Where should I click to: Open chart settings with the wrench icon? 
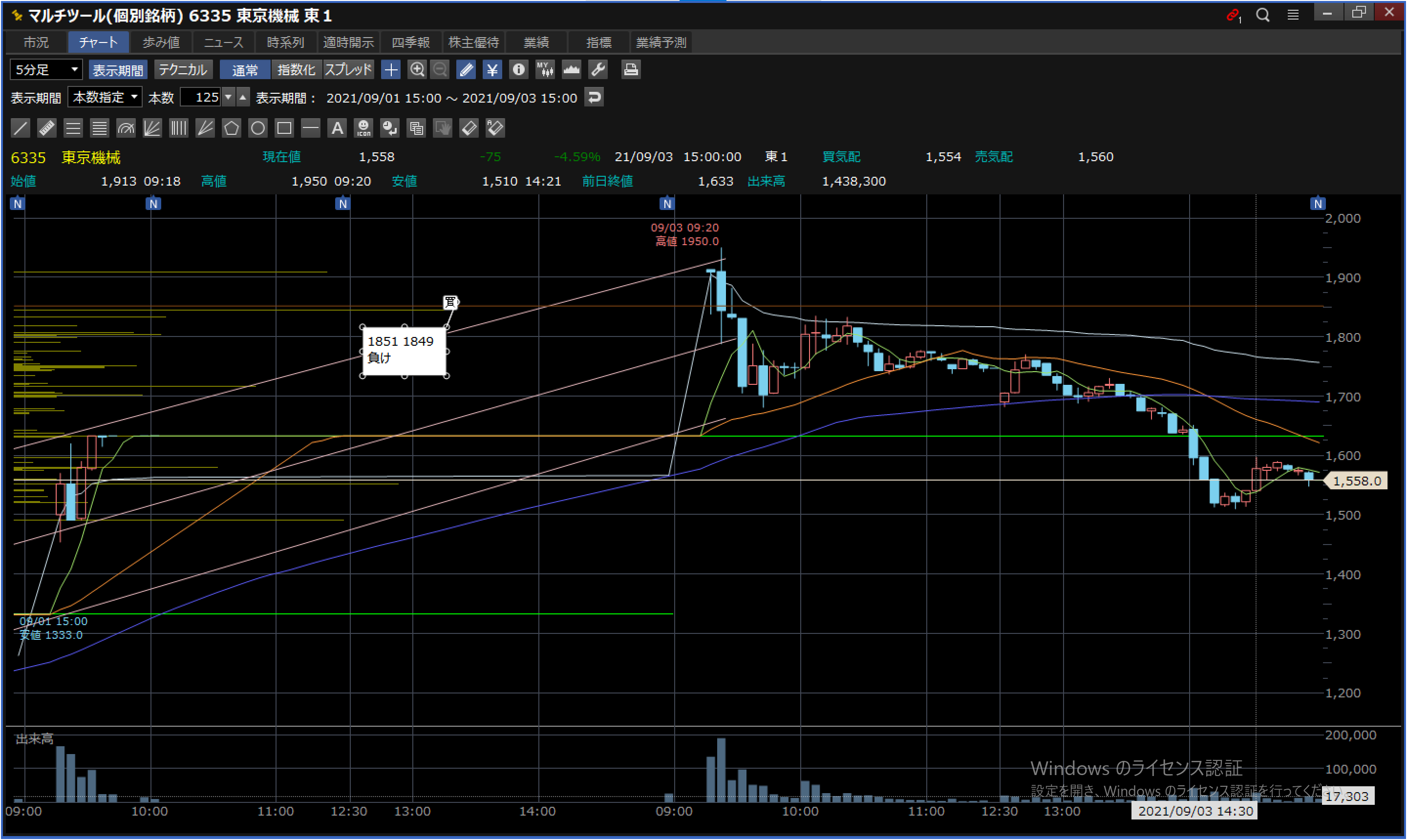pos(598,70)
